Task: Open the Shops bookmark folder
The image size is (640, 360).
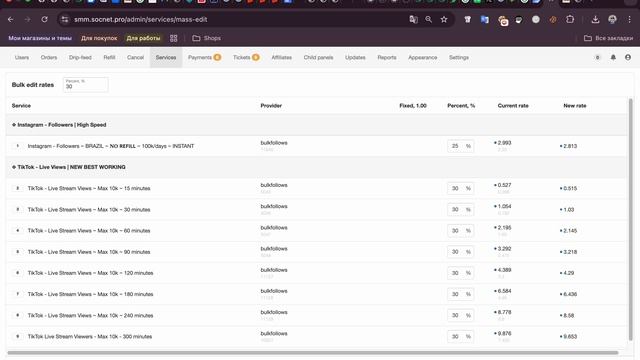Action: click(x=207, y=38)
